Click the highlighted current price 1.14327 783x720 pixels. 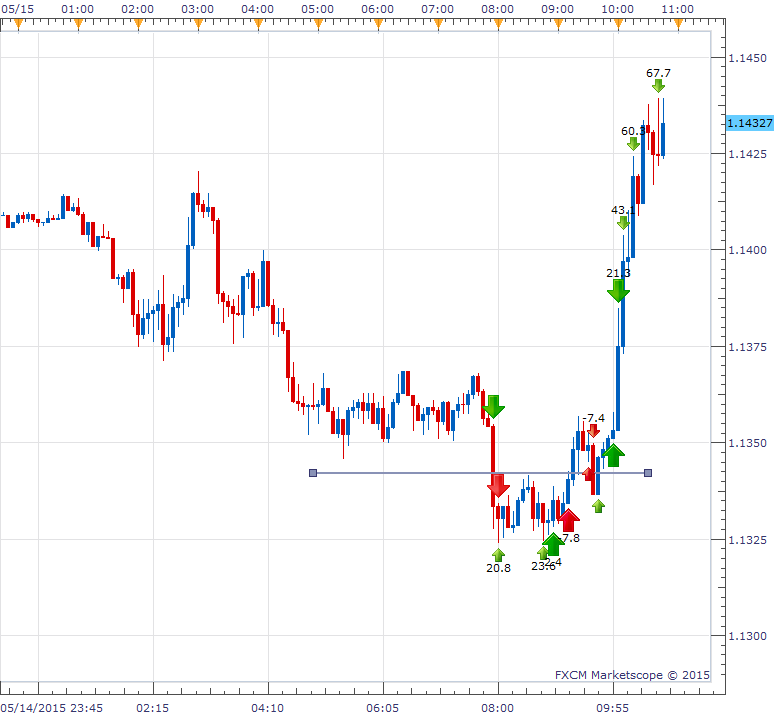pos(750,123)
